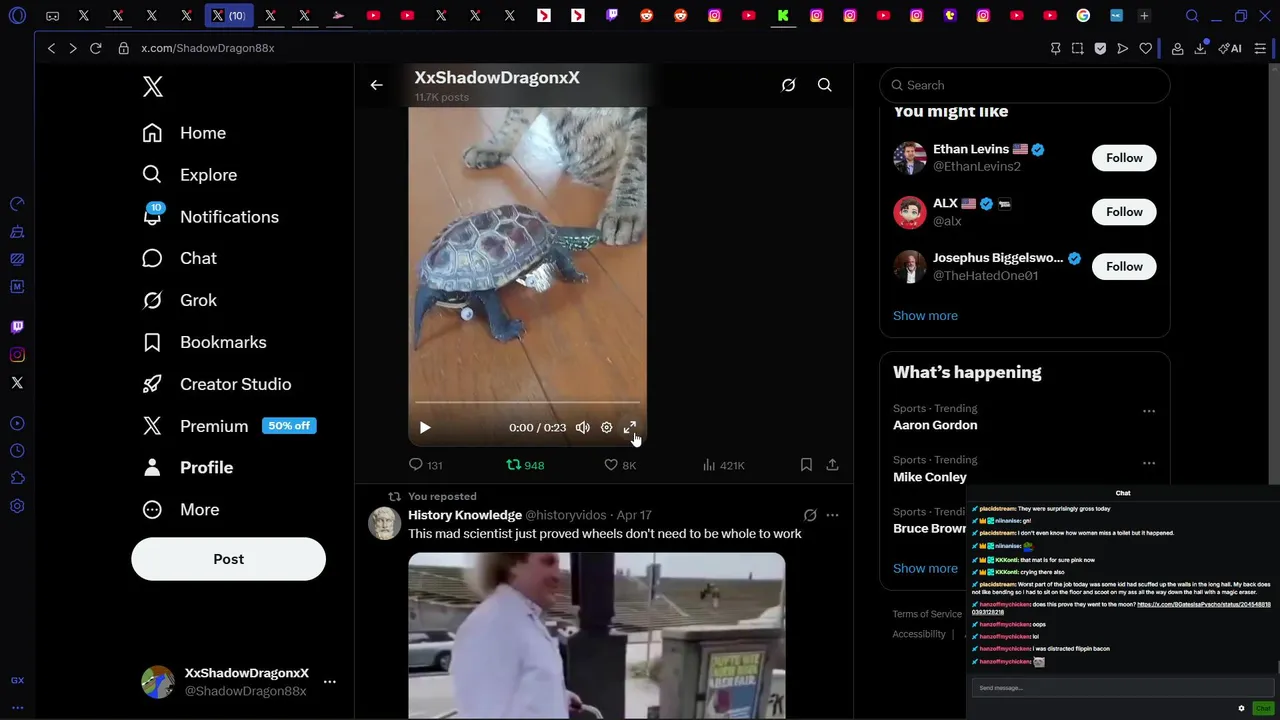Image resolution: width=1280 pixels, height=720 pixels.
Task: Switch to the Google browser tab
Action: [1083, 16]
